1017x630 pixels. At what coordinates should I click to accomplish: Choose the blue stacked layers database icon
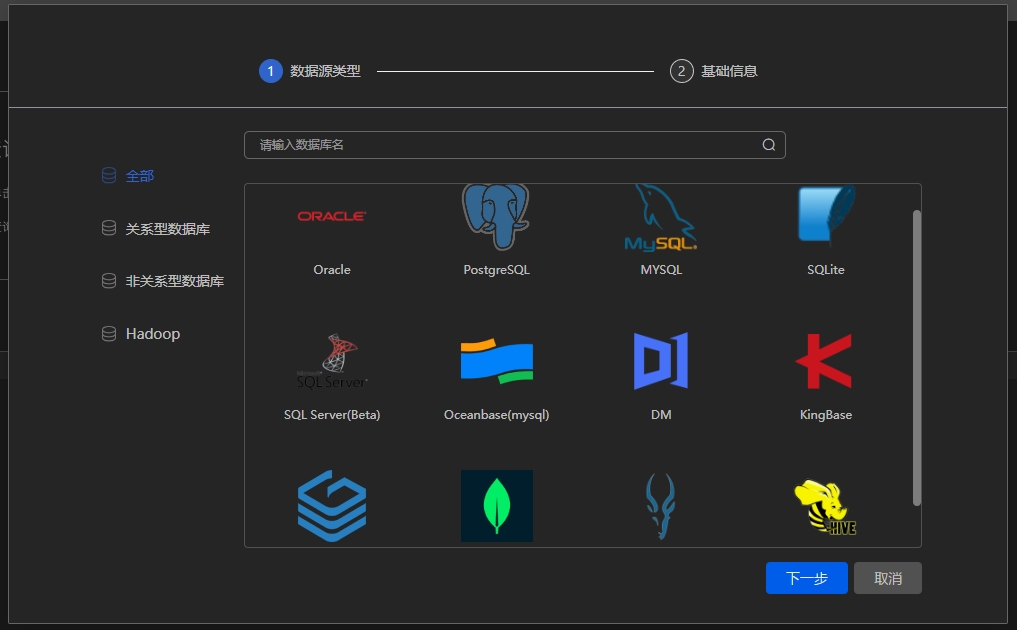coord(331,506)
